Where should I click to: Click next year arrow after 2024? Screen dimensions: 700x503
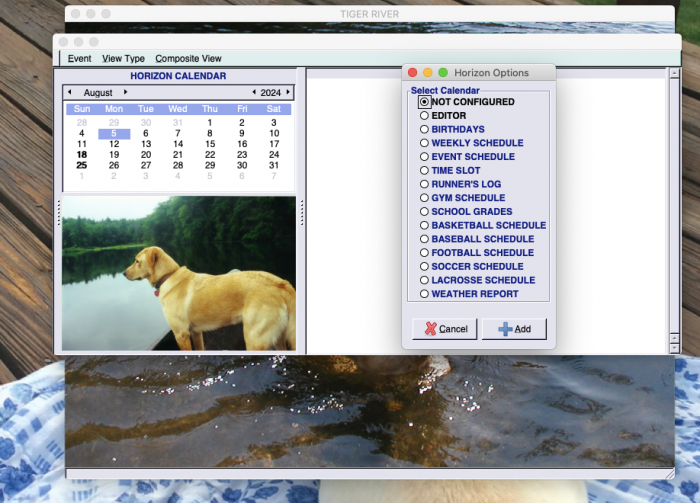pos(288,92)
